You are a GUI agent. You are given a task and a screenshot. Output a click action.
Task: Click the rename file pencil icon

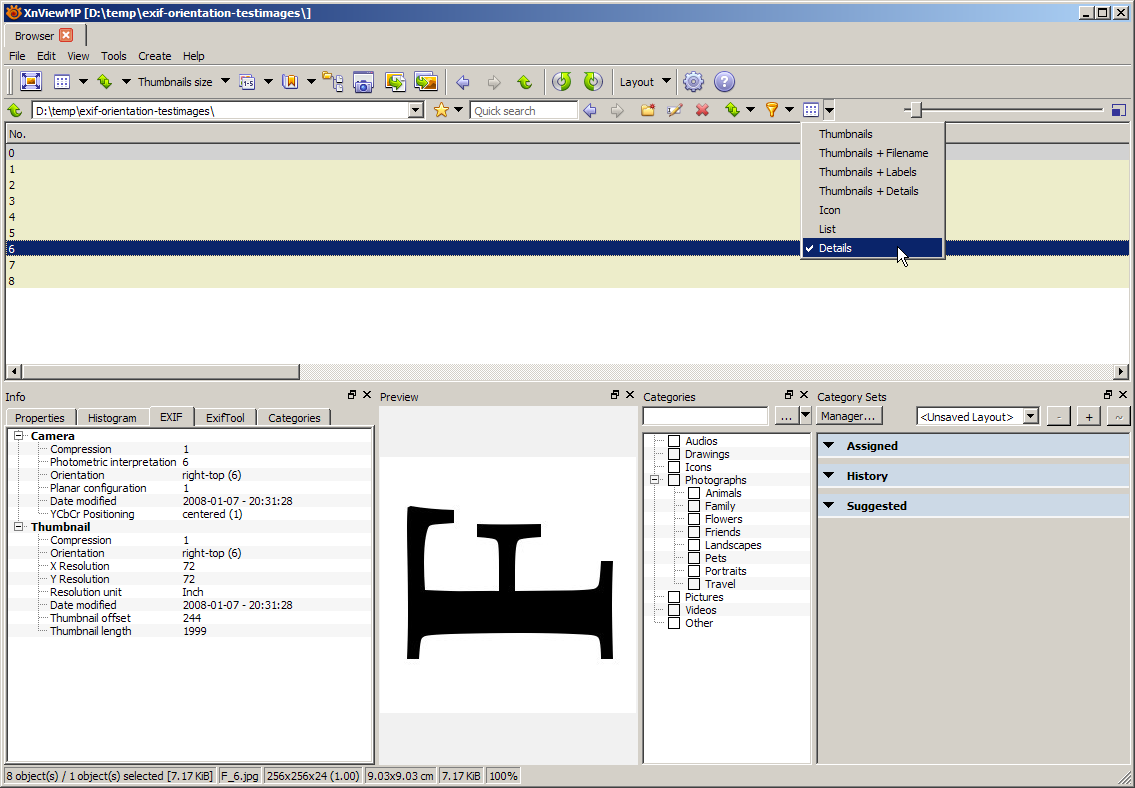(x=675, y=110)
